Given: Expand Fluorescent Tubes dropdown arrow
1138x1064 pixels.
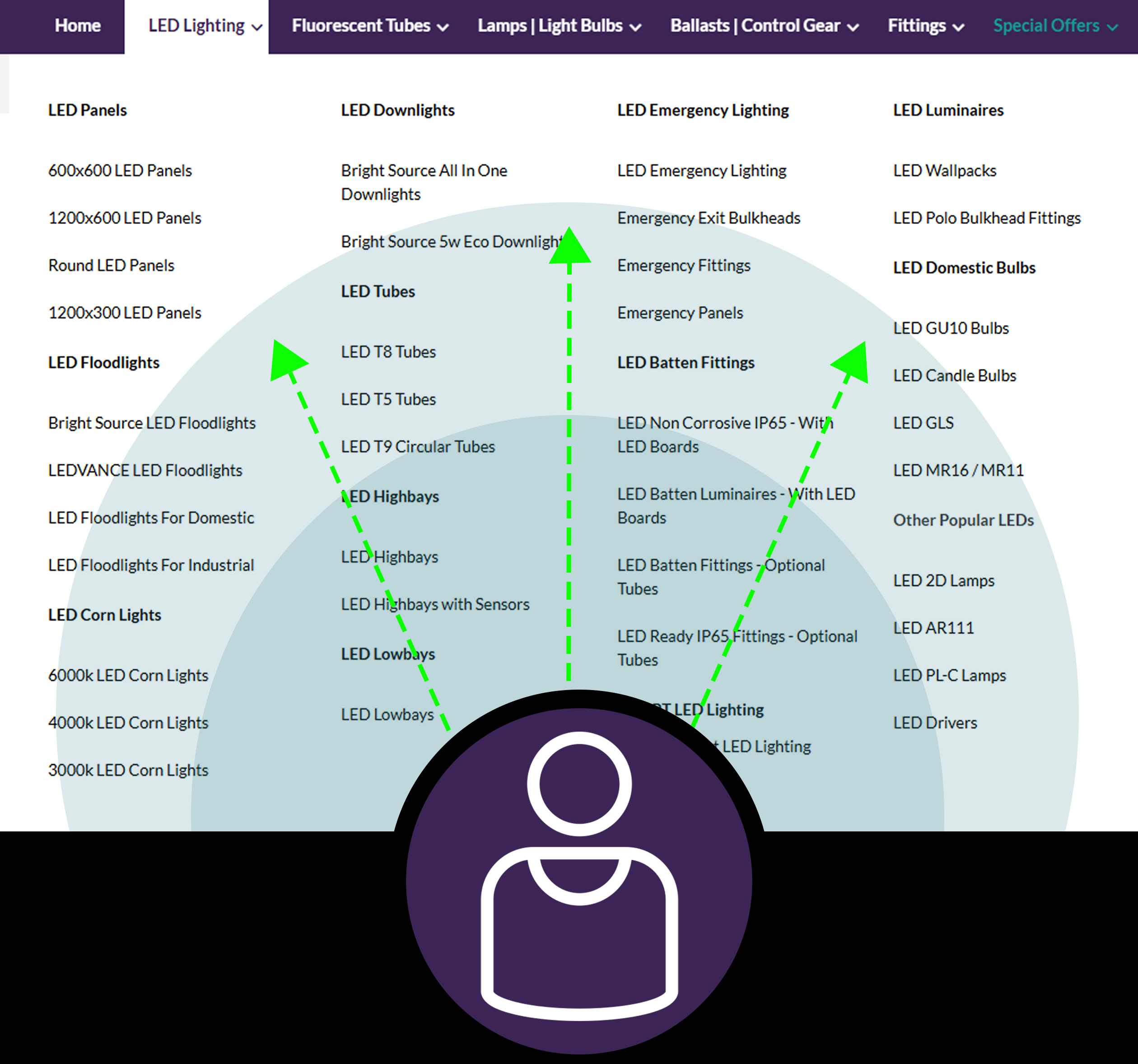Looking at the screenshot, I should point(443,27).
